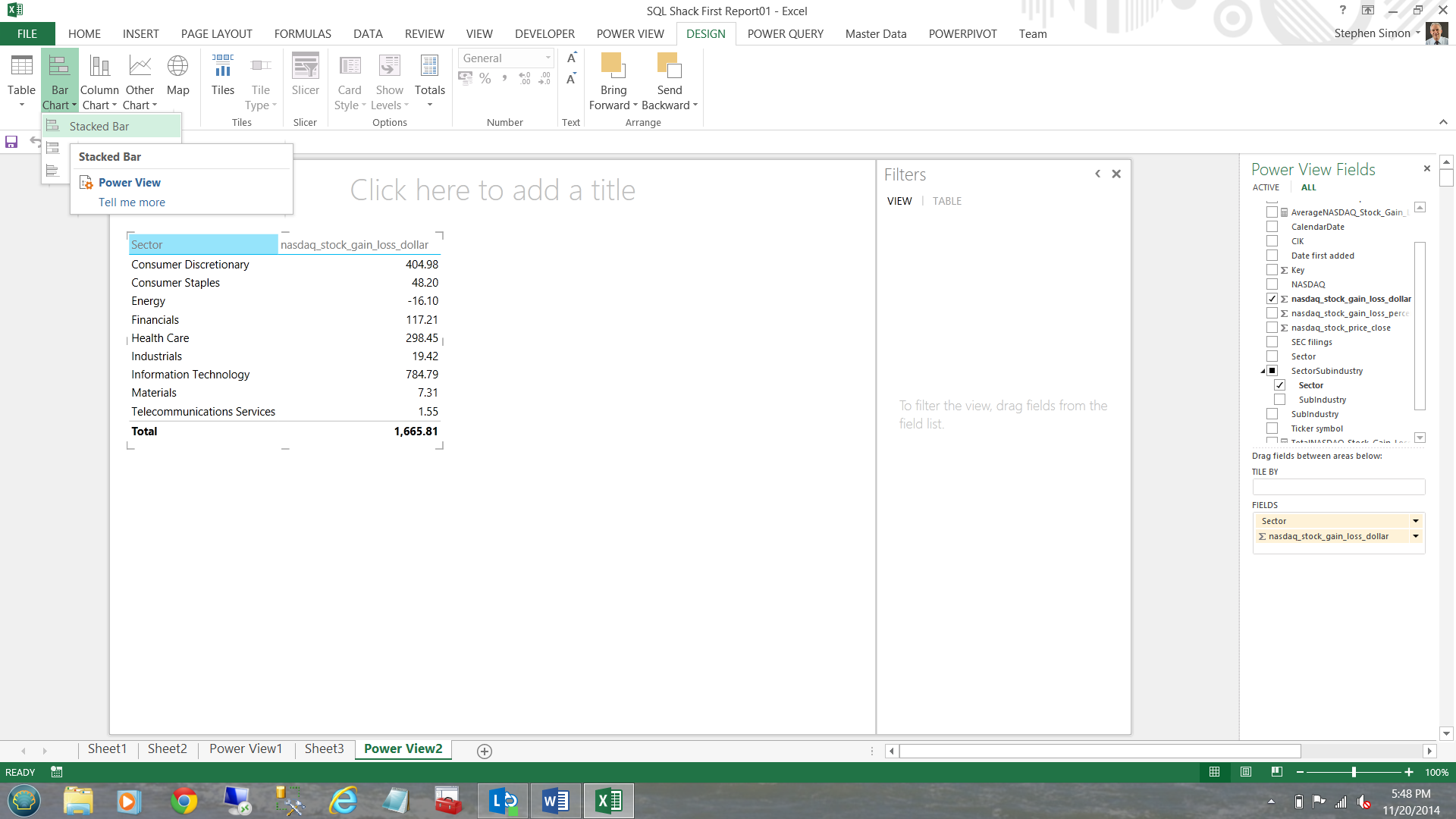Open Chrome from the taskbar

pos(184,801)
